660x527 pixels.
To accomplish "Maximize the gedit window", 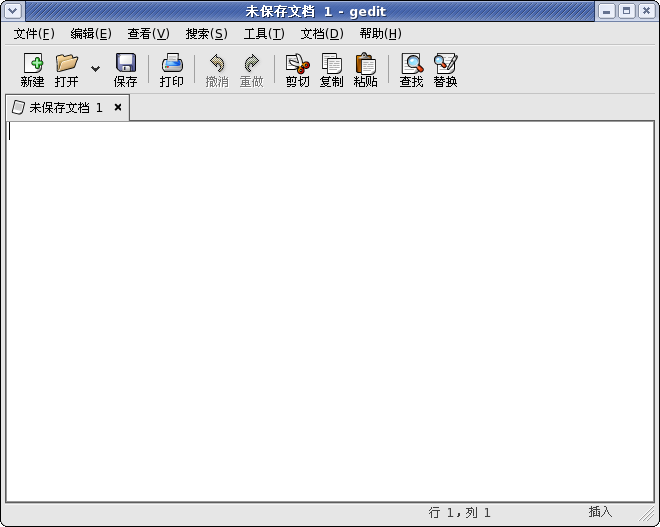I will (626, 11).
